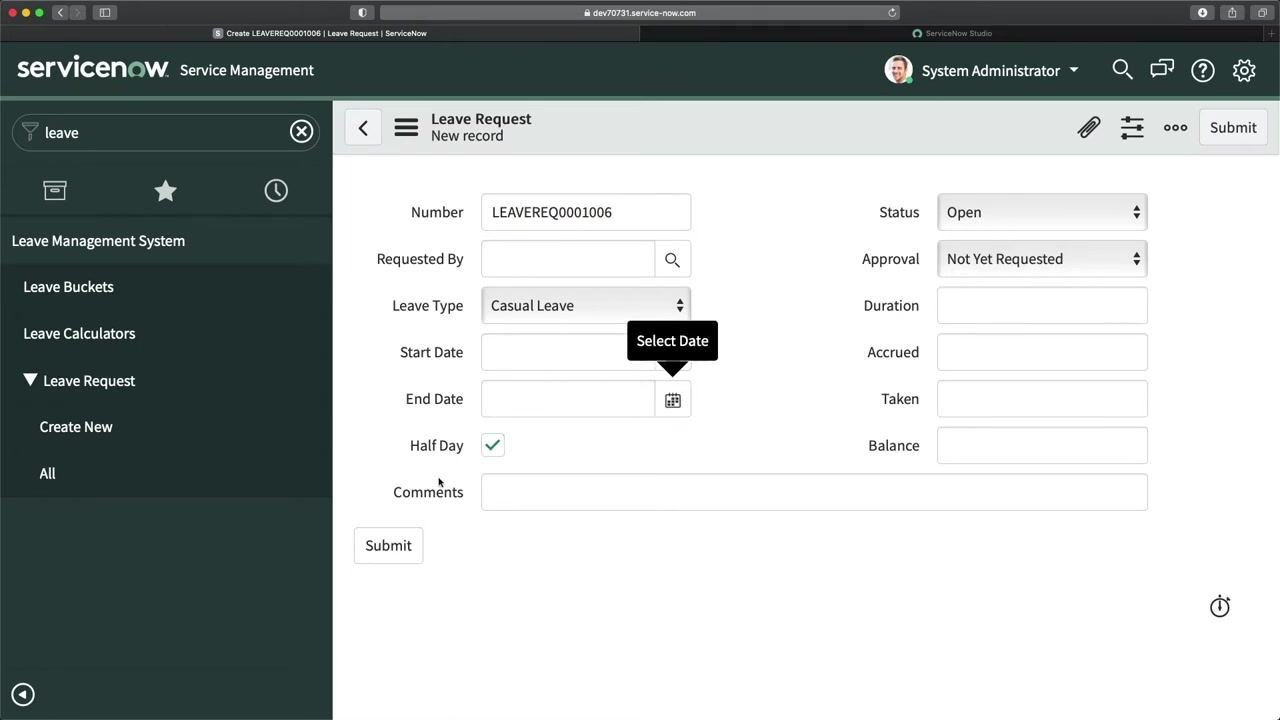Clear the navigator filter text
This screenshot has height=720, width=1280.
coord(301,131)
